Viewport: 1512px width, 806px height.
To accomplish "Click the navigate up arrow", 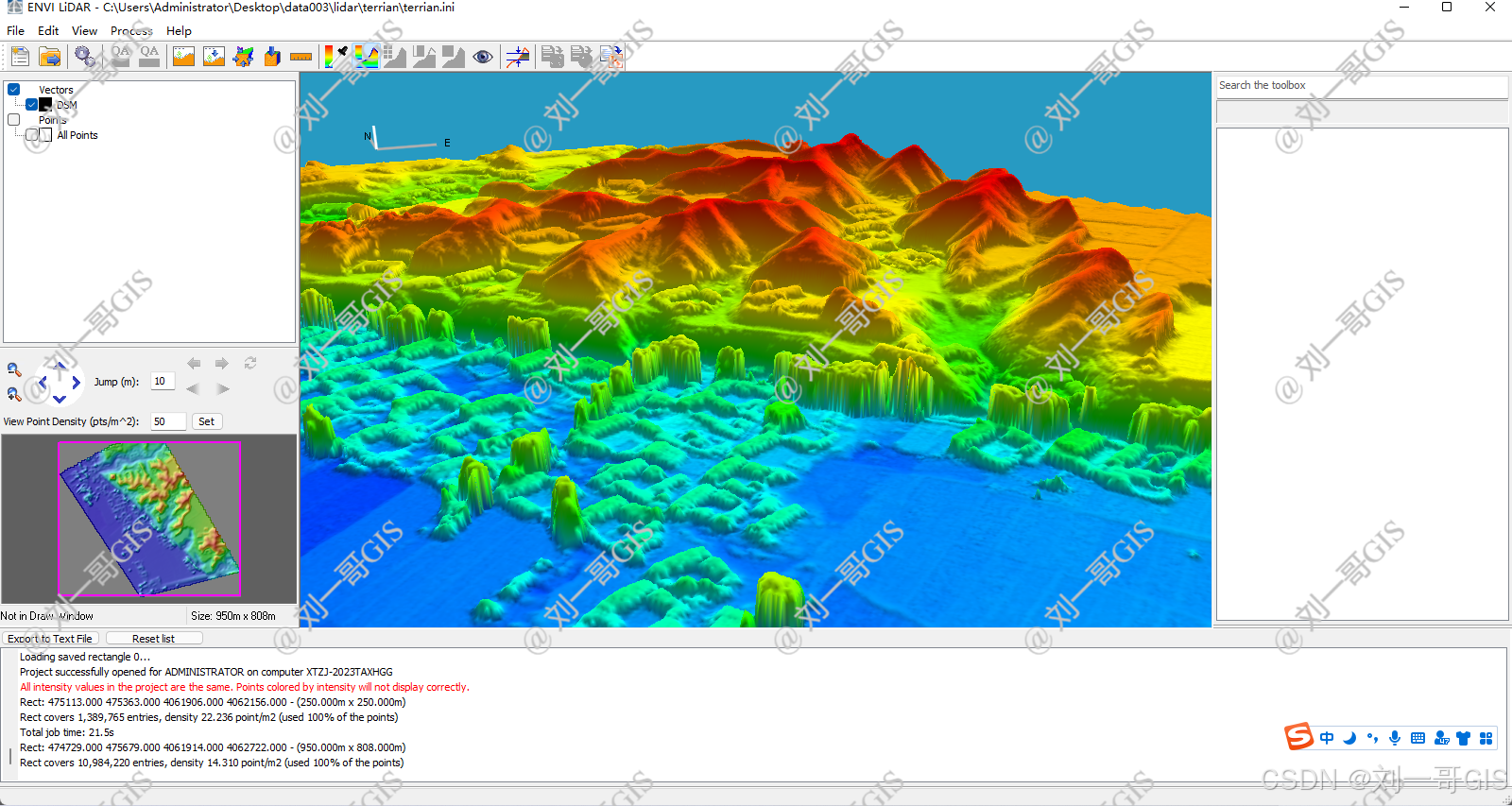I will click(60, 366).
